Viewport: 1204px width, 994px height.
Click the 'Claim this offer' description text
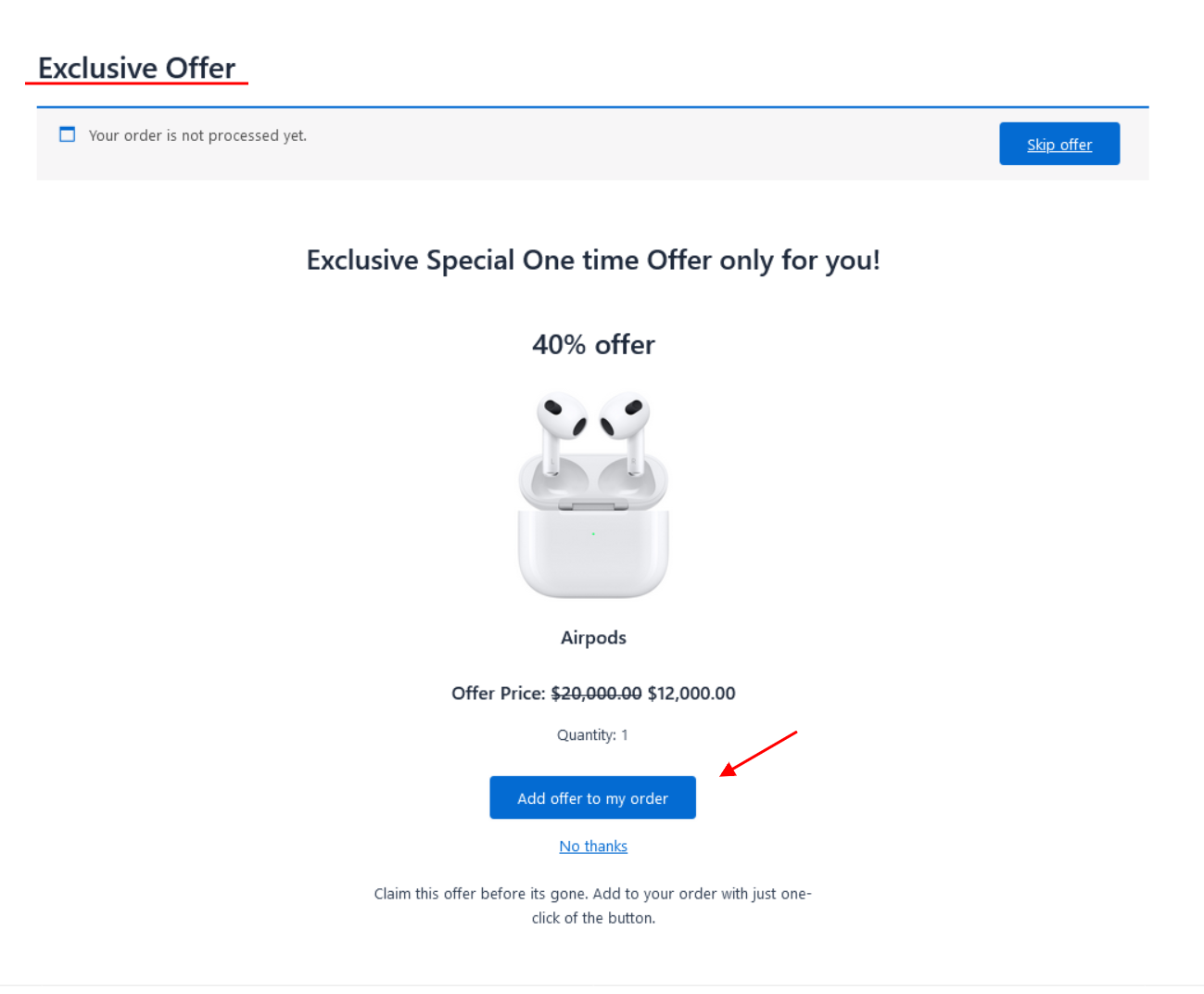pyautogui.click(x=593, y=905)
